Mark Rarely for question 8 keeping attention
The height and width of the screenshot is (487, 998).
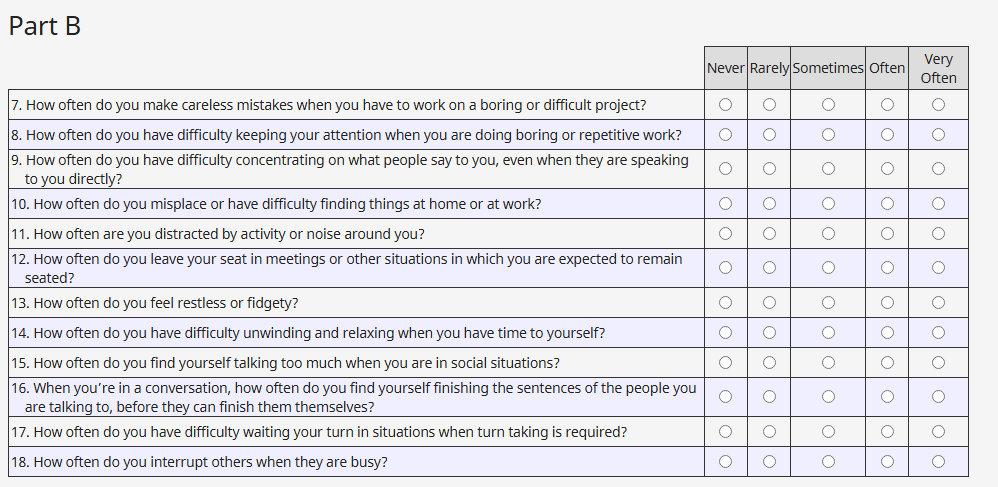[769, 134]
